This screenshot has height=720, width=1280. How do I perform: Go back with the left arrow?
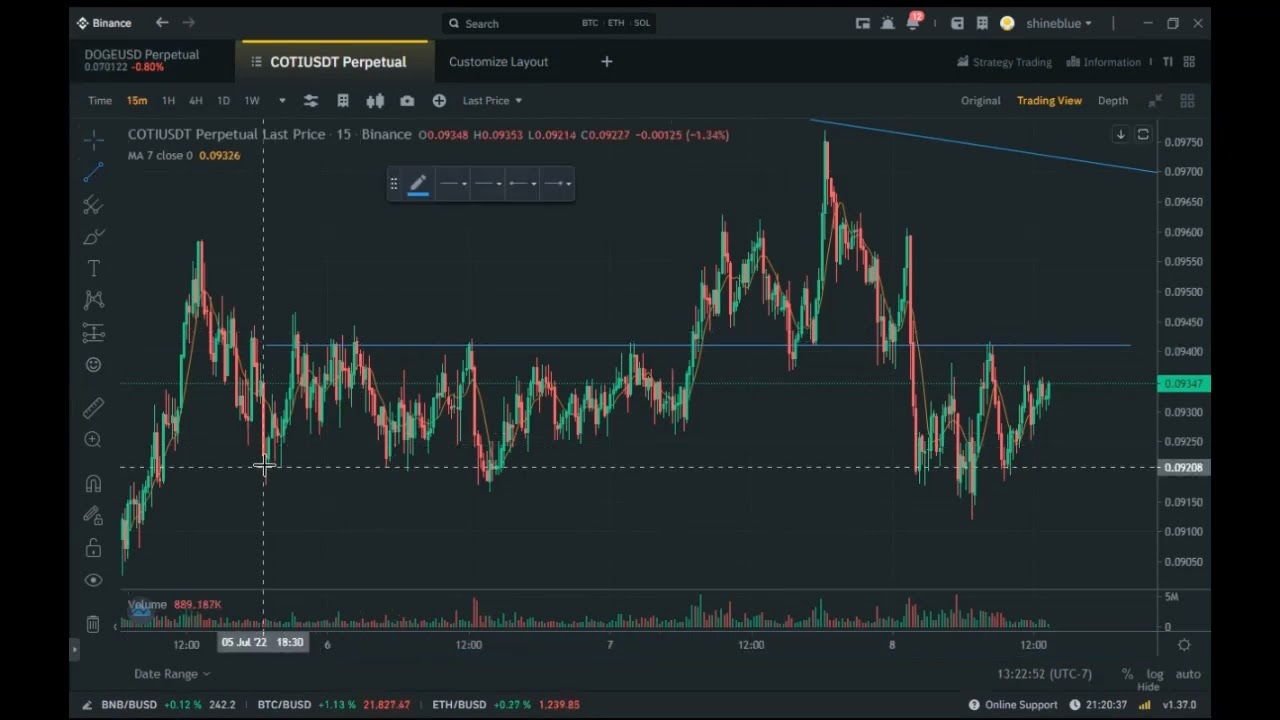[x=162, y=22]
